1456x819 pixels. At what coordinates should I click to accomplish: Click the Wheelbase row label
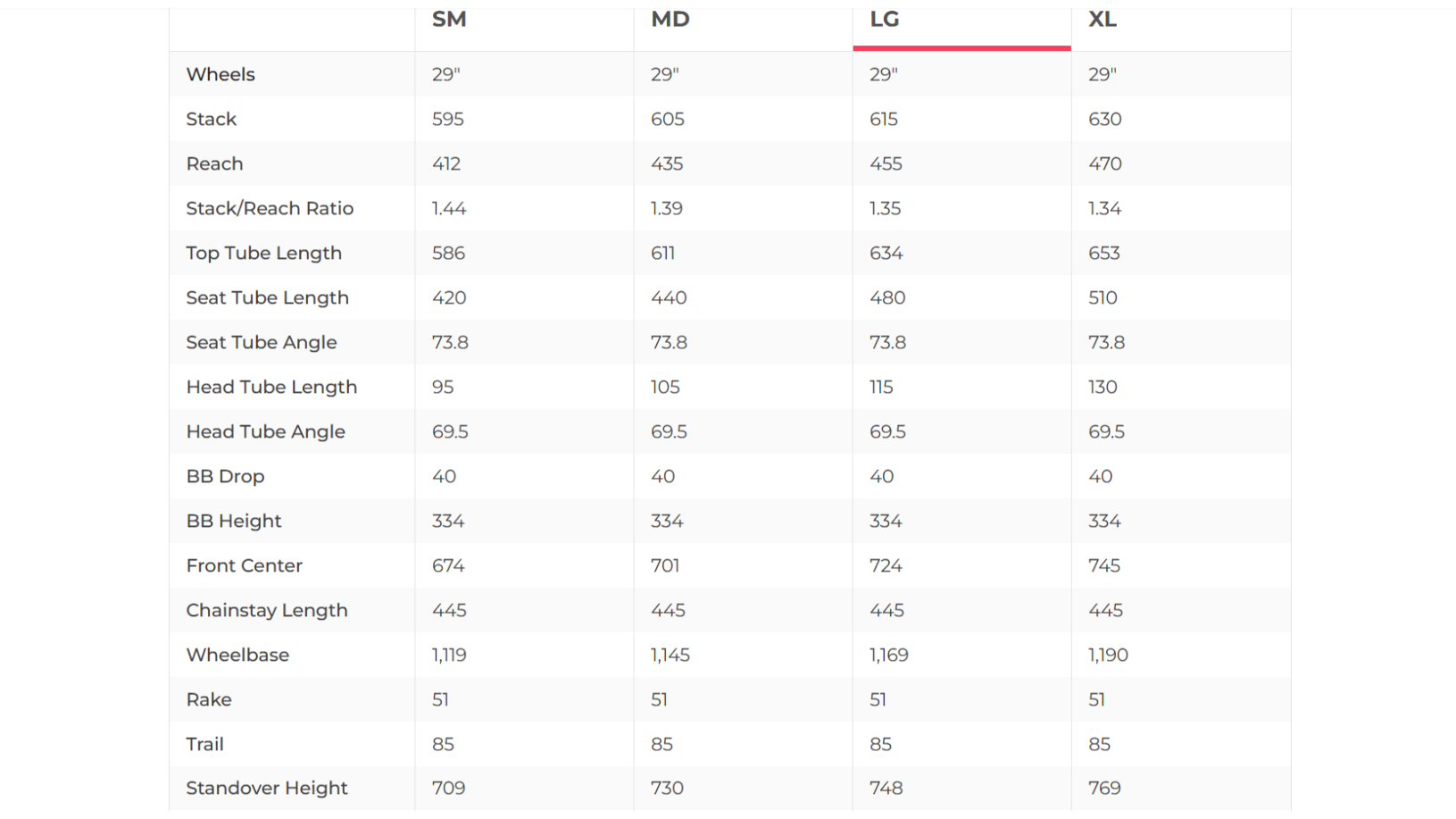click(237, 655)
